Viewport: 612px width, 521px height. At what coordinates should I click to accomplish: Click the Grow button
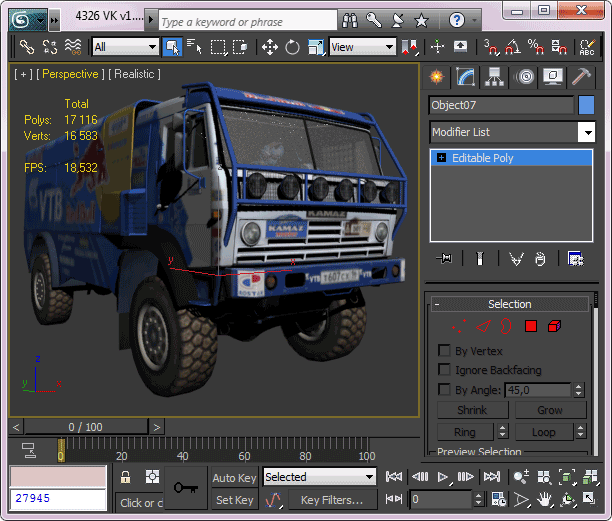click(x=550, y=410)
